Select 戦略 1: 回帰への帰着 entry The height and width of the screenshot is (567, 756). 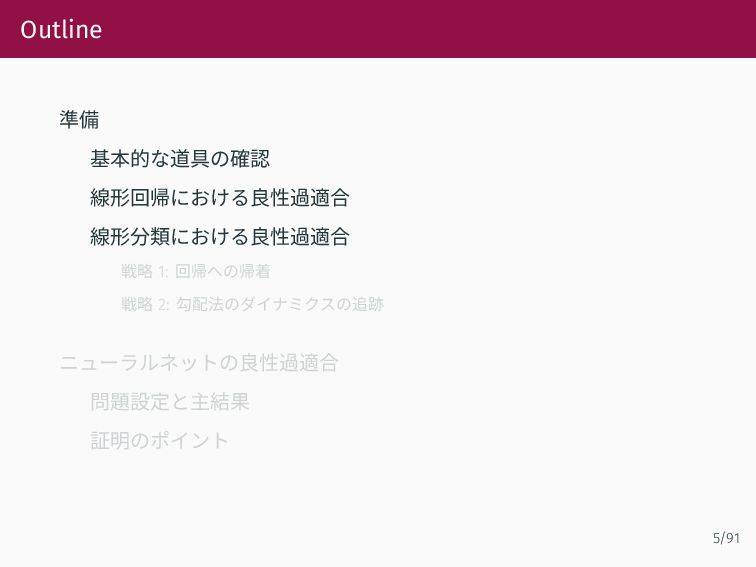pos(196,271)
